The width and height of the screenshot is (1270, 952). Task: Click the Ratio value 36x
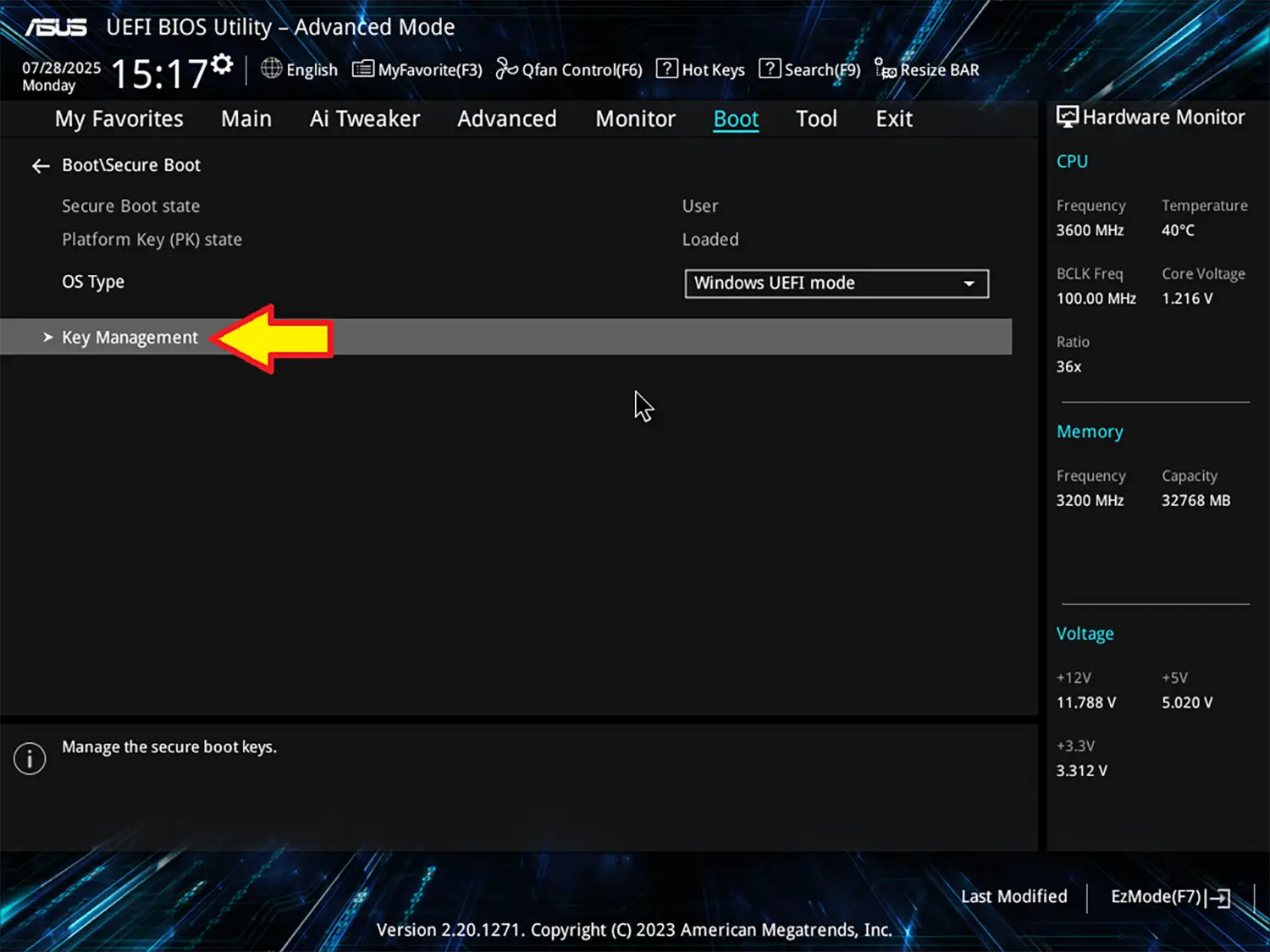pyautogui.click(x=1068, y=367)
